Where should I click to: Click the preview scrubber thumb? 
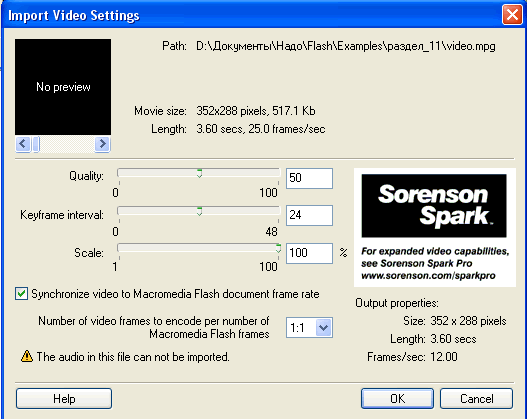36,144
